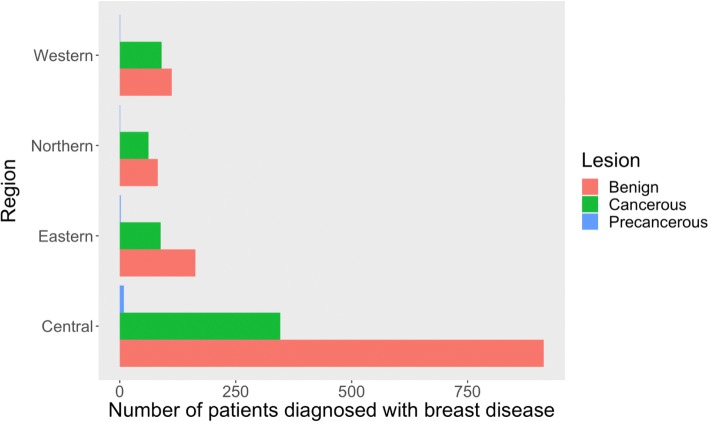Viewport: 709px width, 422px height.
Task: Select the Central region's green Cancerous bar
Action: click(200, 326)
